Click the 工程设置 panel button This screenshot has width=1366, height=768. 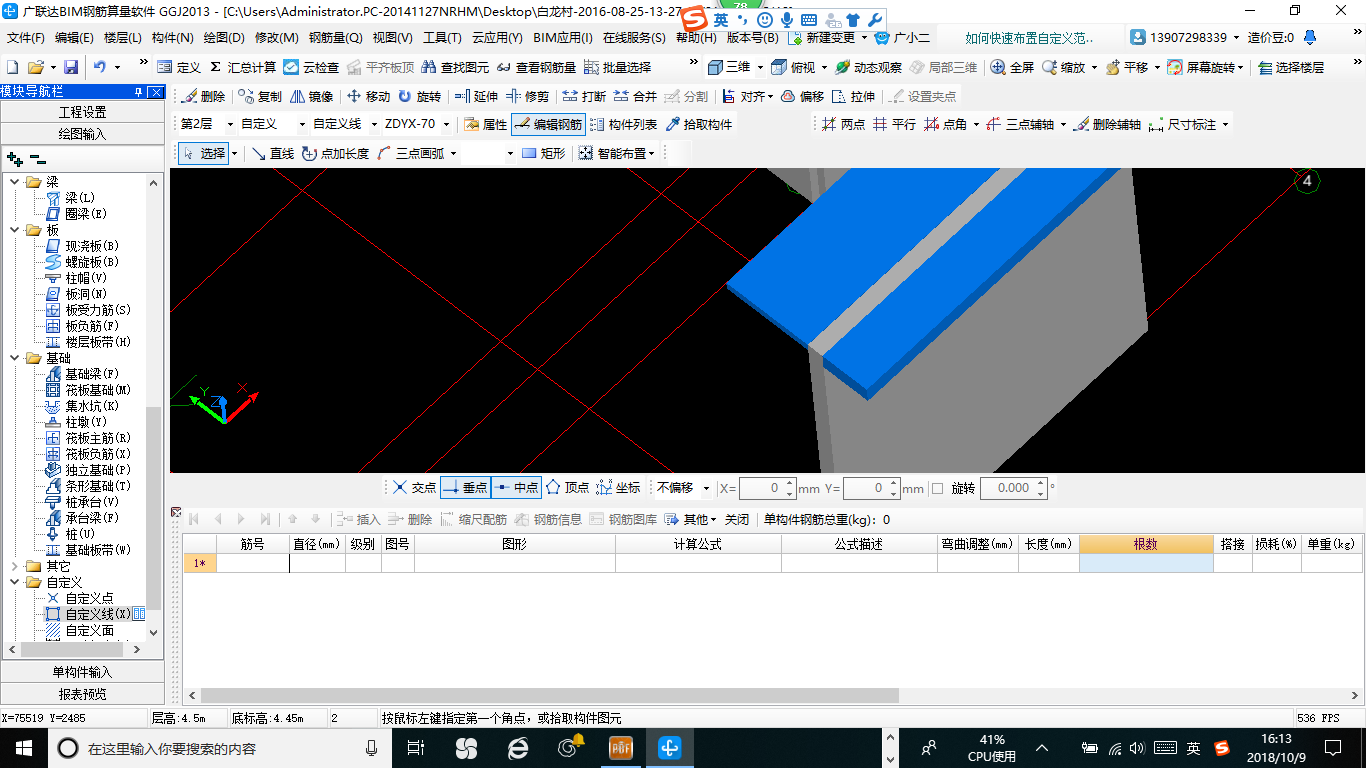82,112
